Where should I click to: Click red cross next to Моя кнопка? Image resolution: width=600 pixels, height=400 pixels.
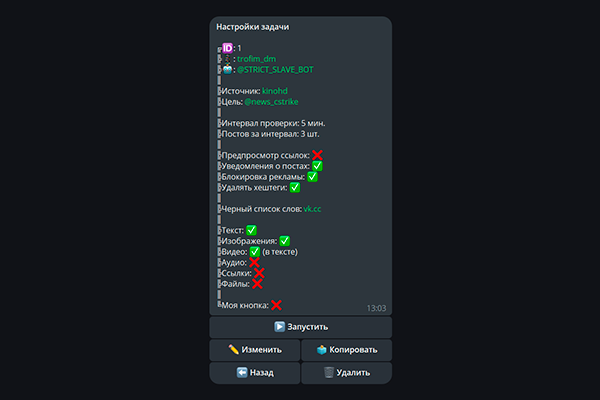pos(276,305)
